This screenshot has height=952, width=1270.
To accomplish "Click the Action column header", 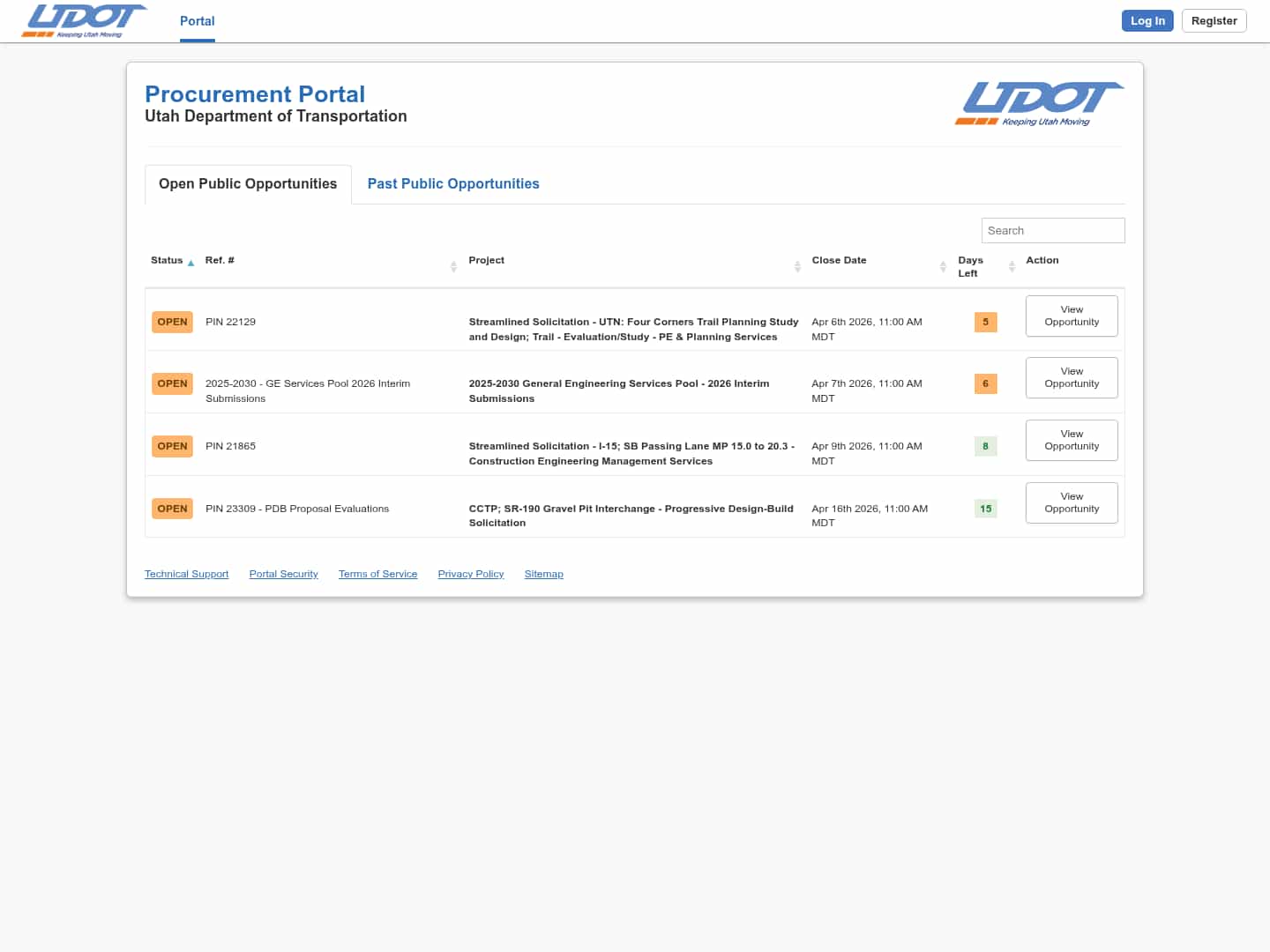I will click(x=1042, y=260).
